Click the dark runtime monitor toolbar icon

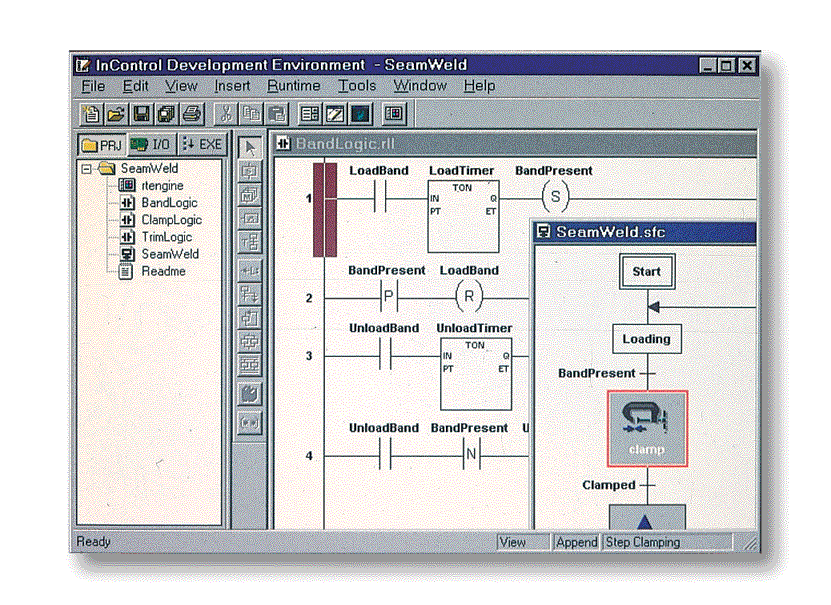click(x=360, y=113)
